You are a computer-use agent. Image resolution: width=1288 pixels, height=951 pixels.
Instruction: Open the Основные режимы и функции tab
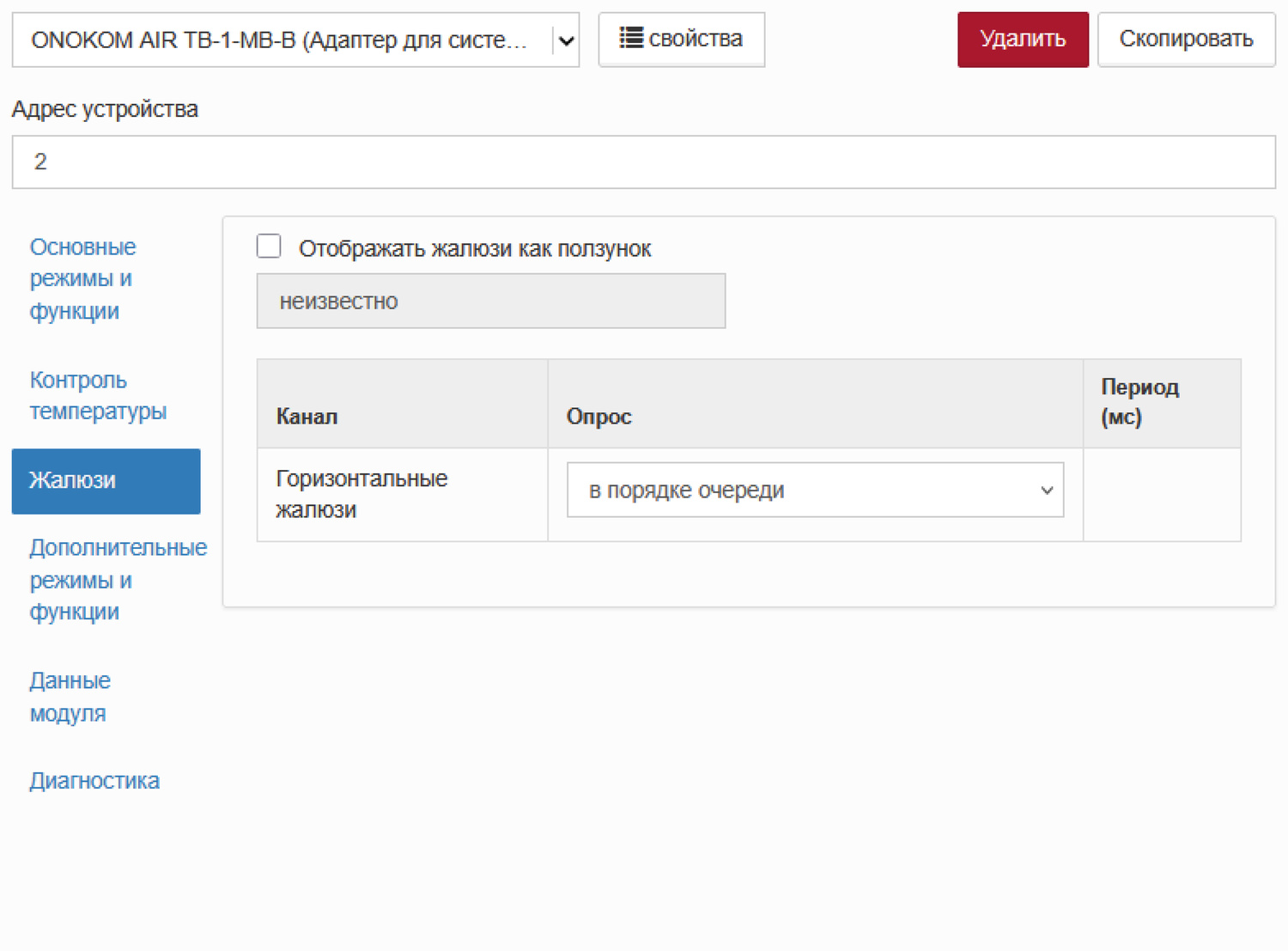82,278
